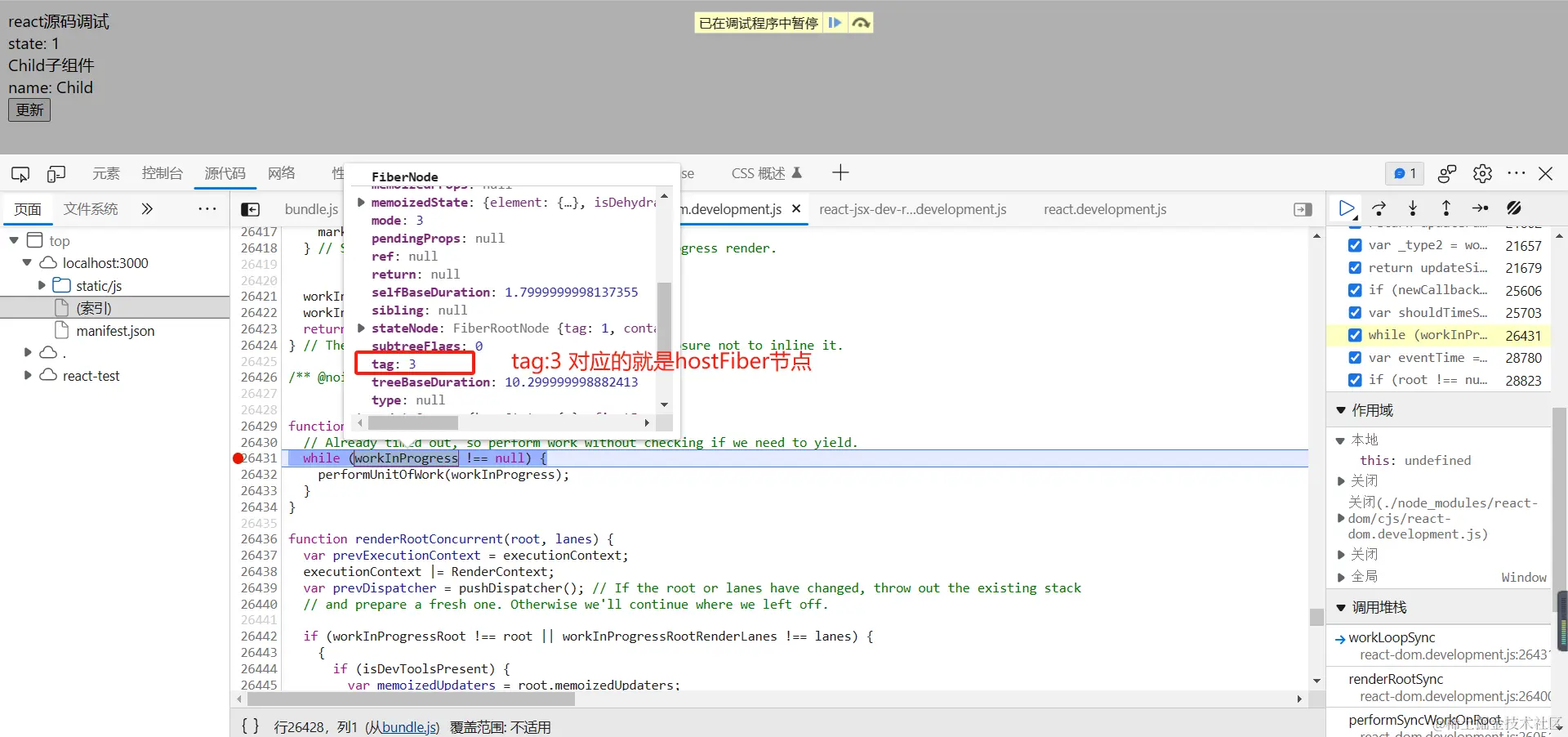Uncheck the 'if (newCallback...' breakpoint
The image size is (1568, 737).
(1355, 290)
